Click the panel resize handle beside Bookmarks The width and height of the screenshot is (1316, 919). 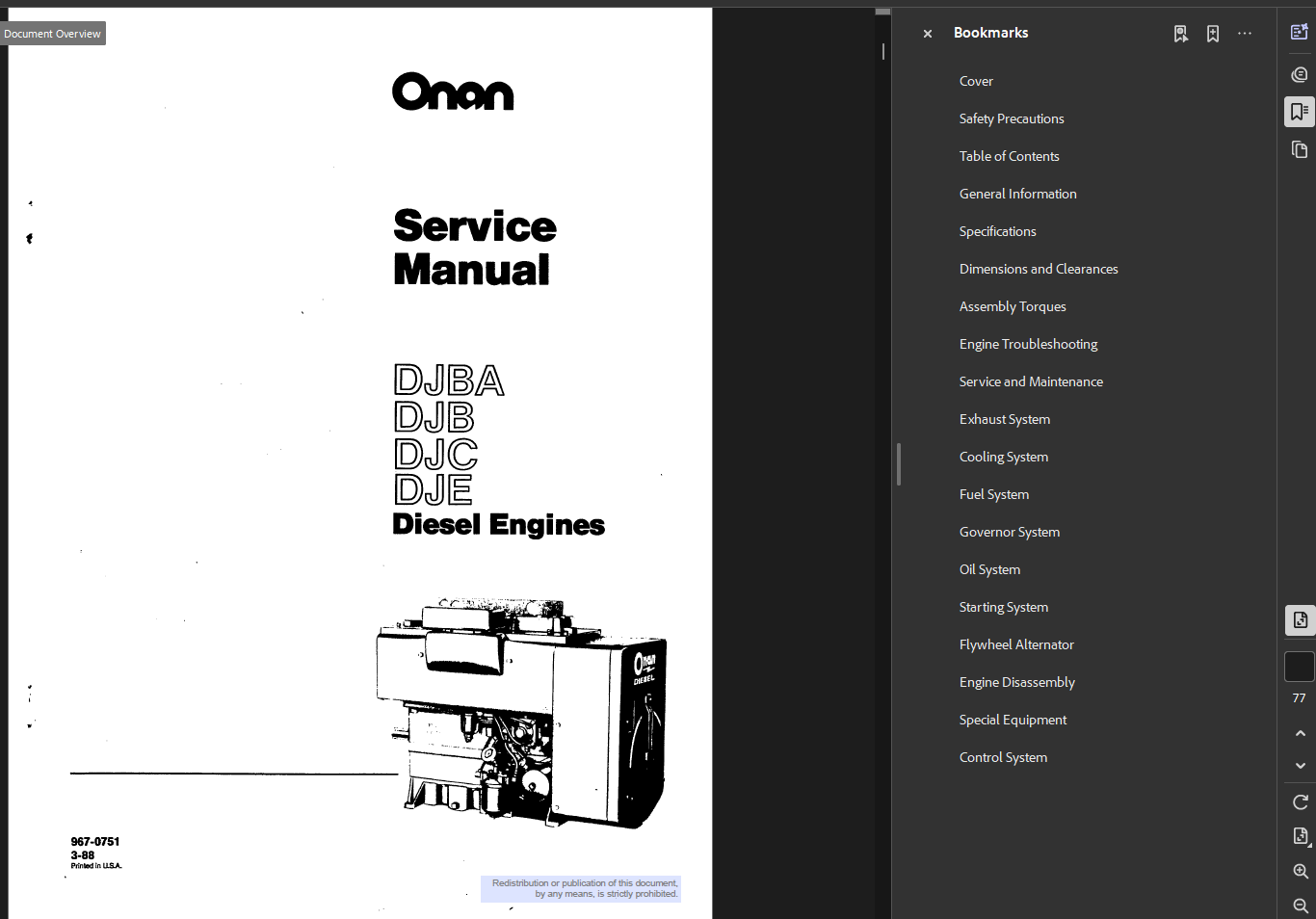click(x=899, y=464)
